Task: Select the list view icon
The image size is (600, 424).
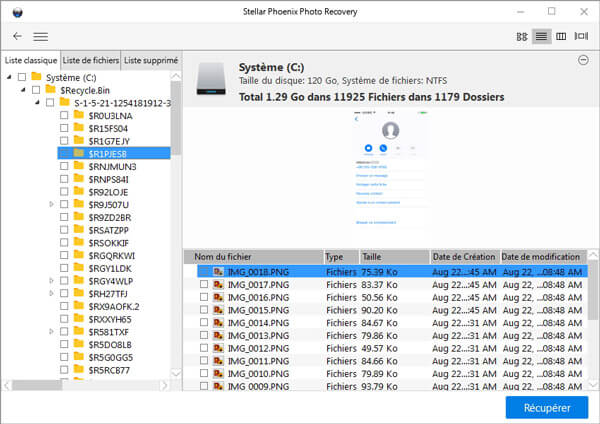Action: (x=541, y=37)
